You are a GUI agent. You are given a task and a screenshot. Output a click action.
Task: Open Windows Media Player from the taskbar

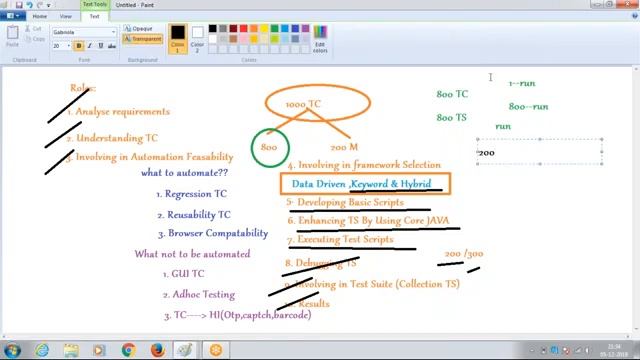99,350
